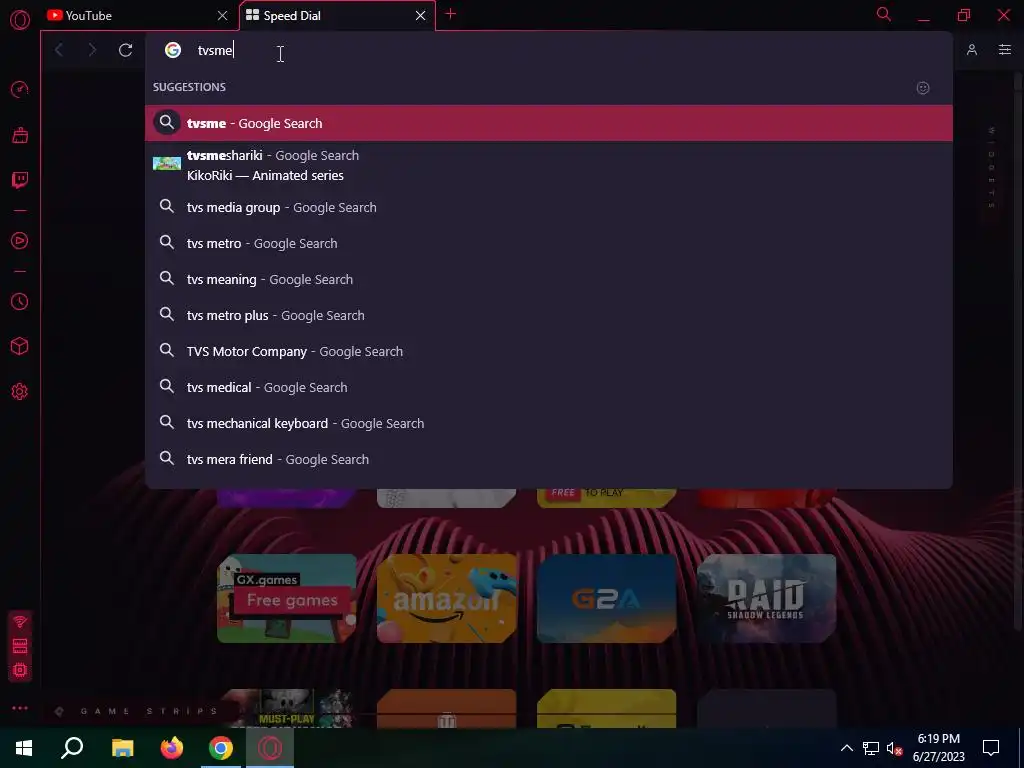This screenshot has height=768, width=1024.
Task: Choose 'tvs mera friend' suggestion
Action: point(549,459)
